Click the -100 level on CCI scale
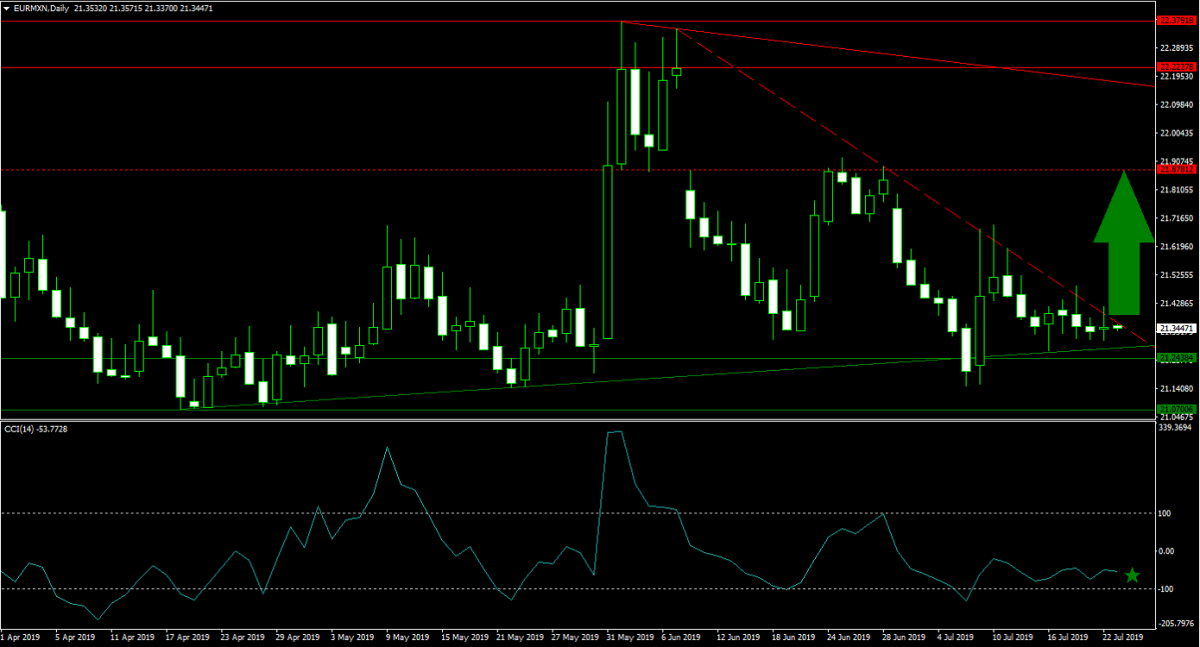Image resolution: width=1200 pixels, height=647 pixels. 1166,589
